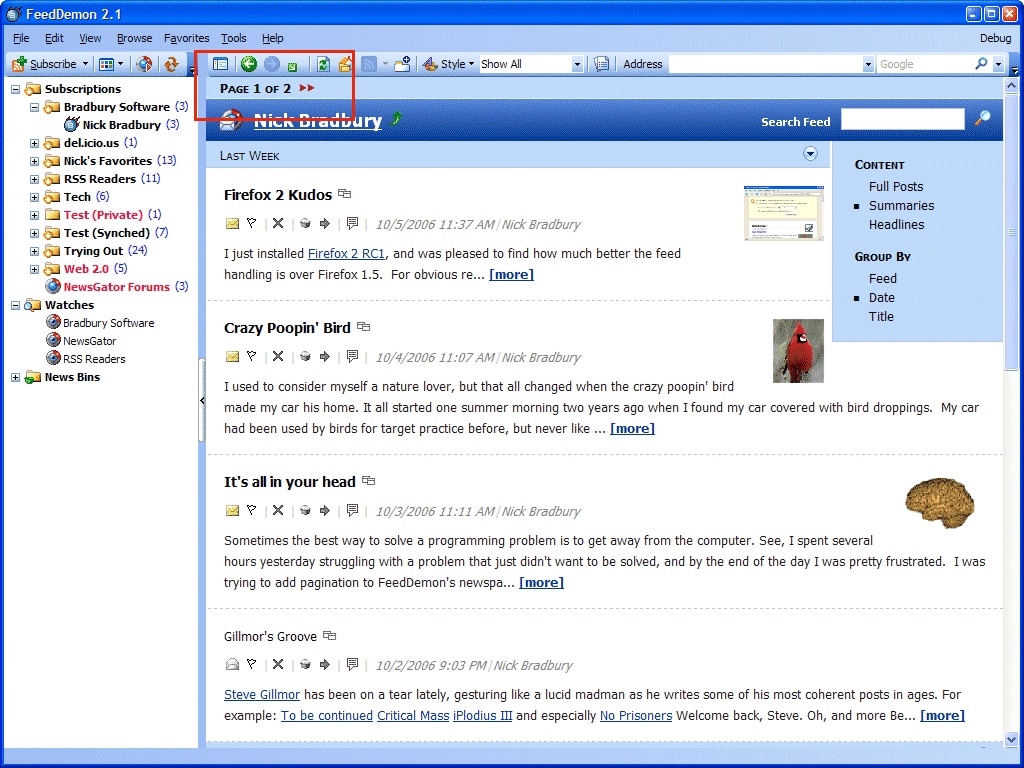Open the Steve Gillmor link
Screen dimensions: 1024x768
[262, 695]
